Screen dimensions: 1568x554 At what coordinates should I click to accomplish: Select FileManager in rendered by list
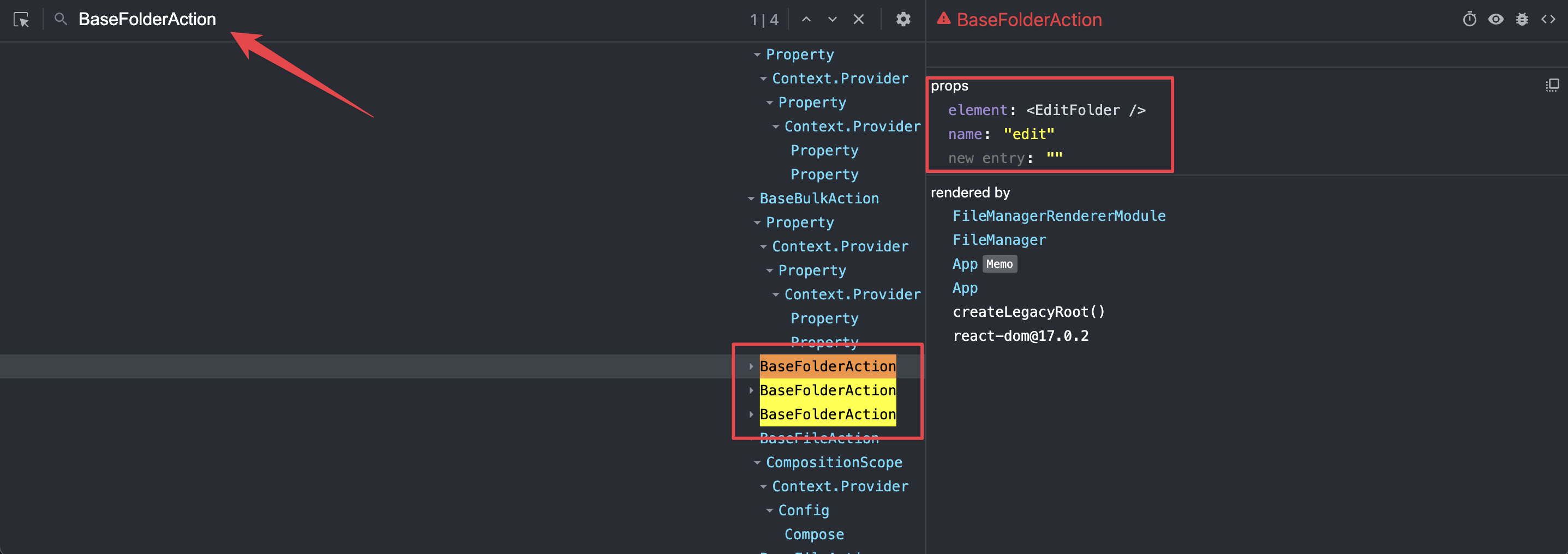tap(1000, 239)
